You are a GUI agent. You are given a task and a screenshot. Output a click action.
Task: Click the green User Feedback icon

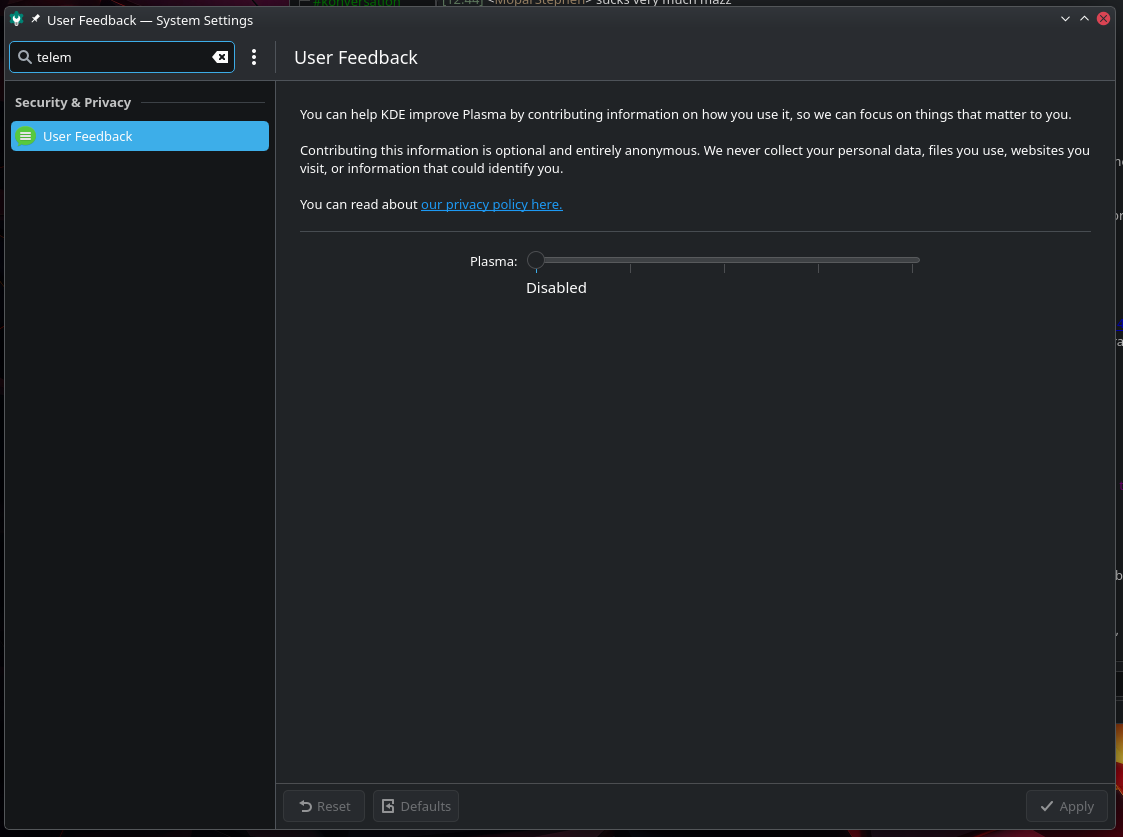pos(25,136)
